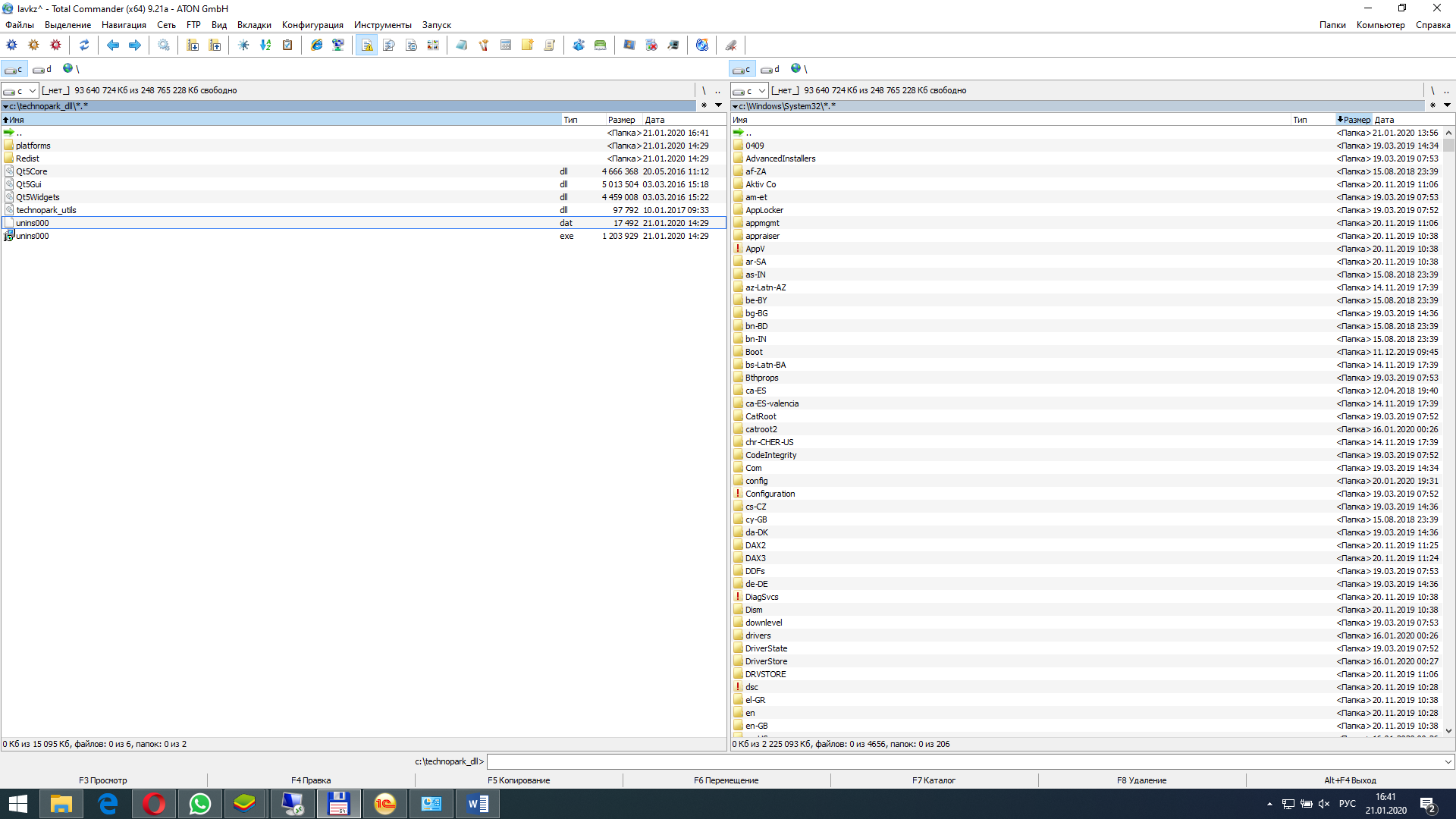Go forward using the blue right arrow

point(135,45)
